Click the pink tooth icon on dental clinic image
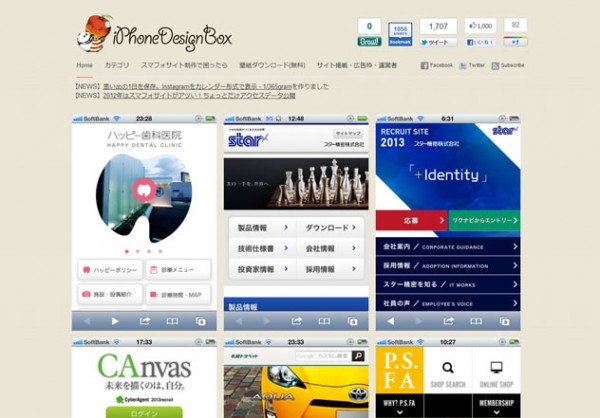The image size is (600, 418). [144, 190]
